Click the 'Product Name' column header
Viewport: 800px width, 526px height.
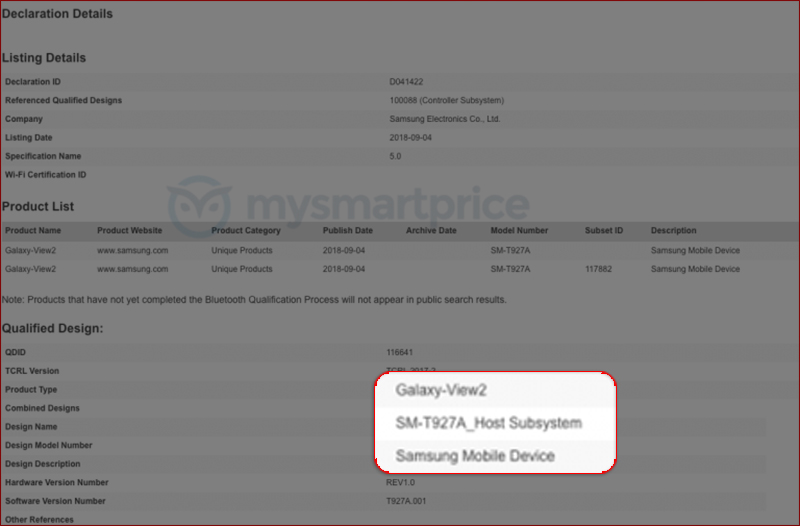coord(33,231)
